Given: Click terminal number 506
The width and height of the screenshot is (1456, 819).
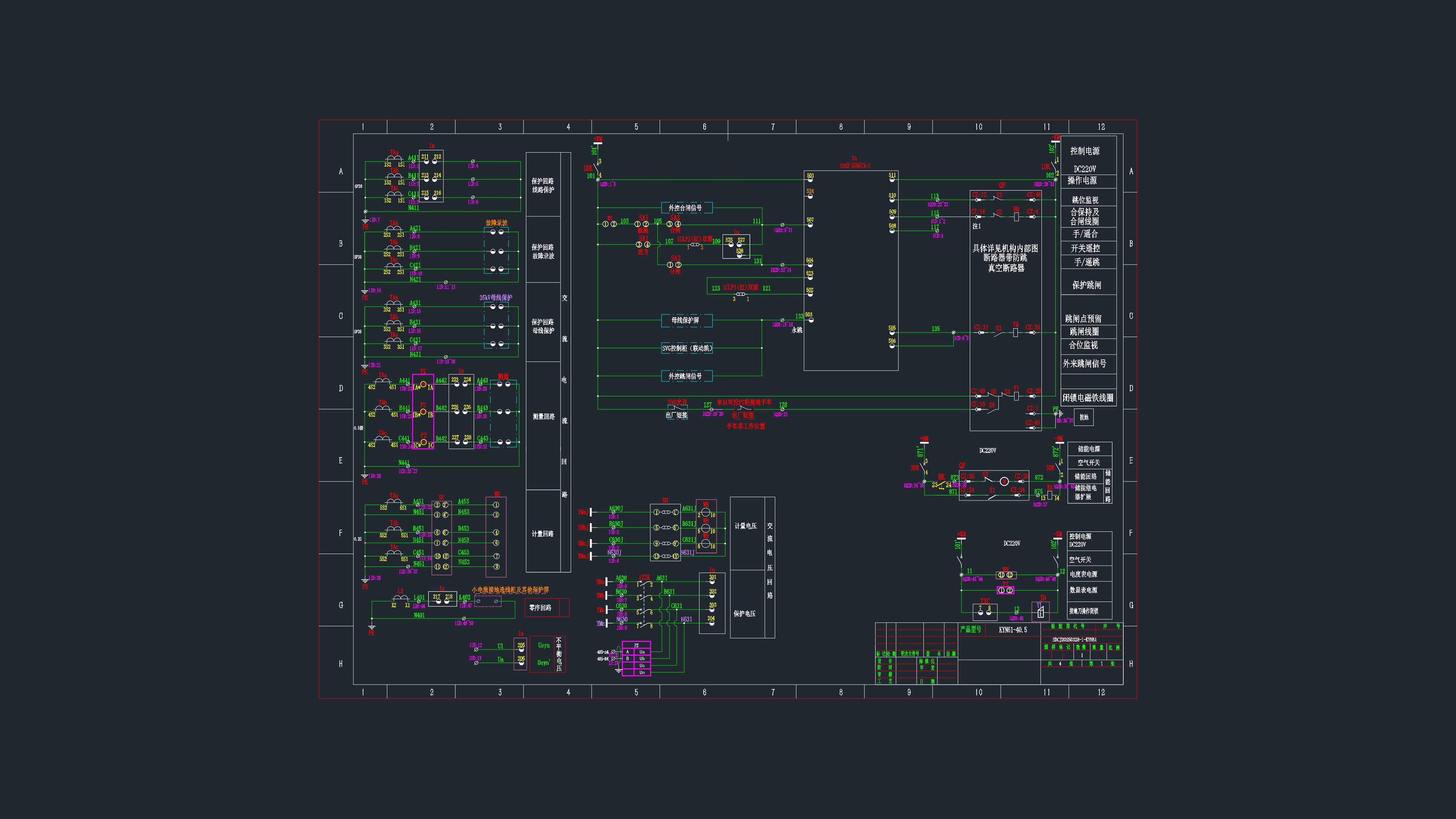Looking at the screenshot, I should [x=892, y=341].
